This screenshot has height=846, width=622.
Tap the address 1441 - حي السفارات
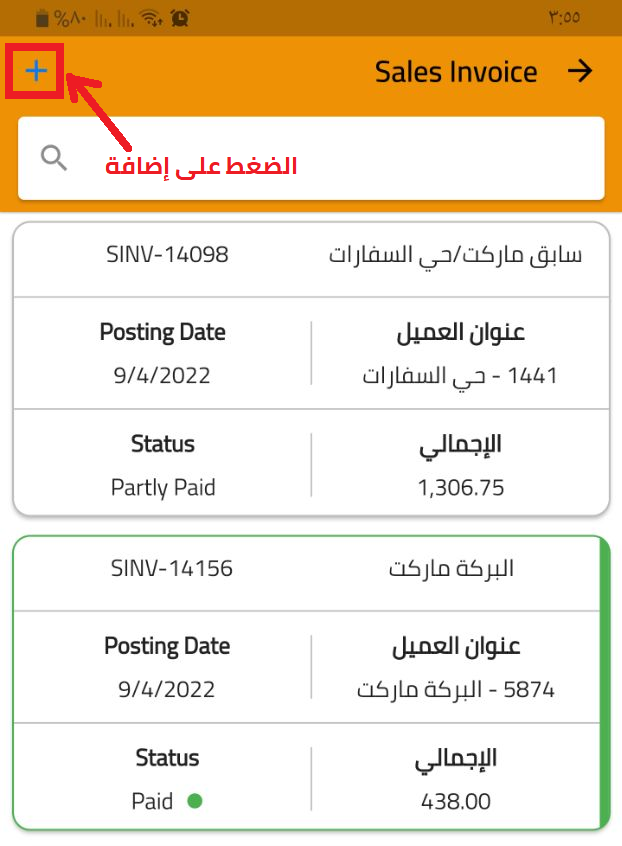click(x=460, y=376)
